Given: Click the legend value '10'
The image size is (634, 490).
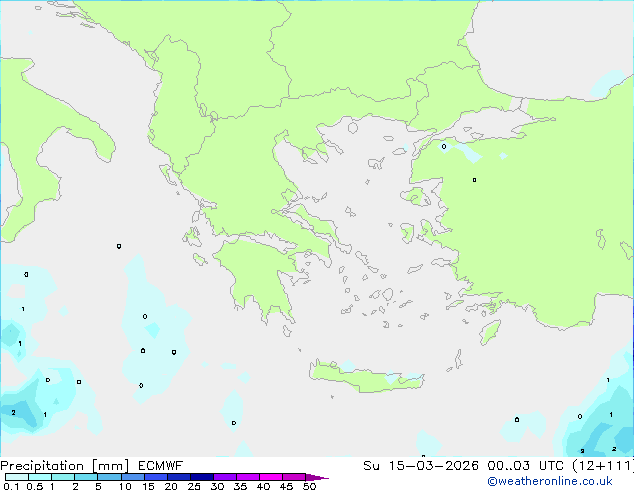Looking at the screenshot, I should pyautogui.click(x=125, y=486).
